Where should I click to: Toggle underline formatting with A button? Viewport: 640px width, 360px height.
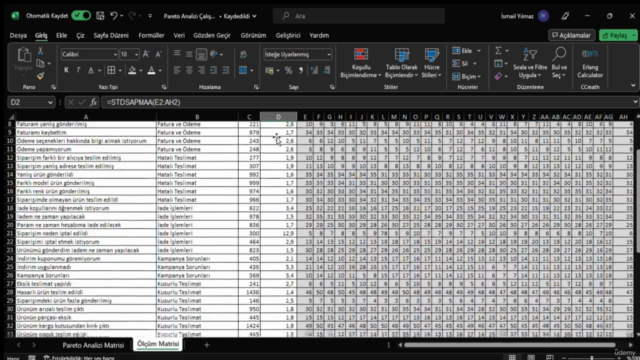coord(91,70)
